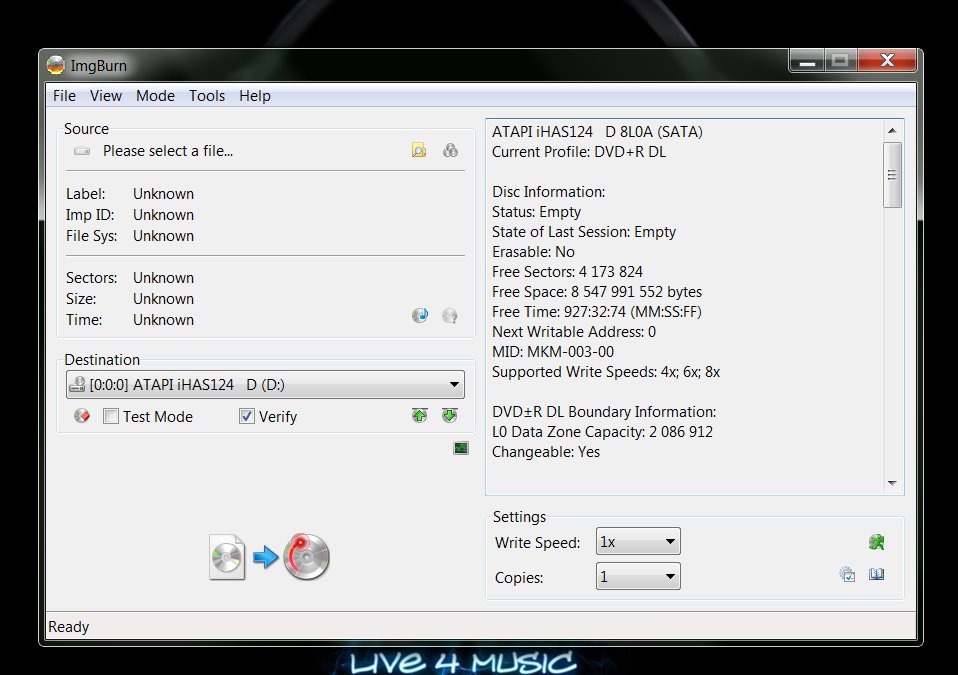Open the Copies dropdown
958x675 pixels.
coord(638,576)
